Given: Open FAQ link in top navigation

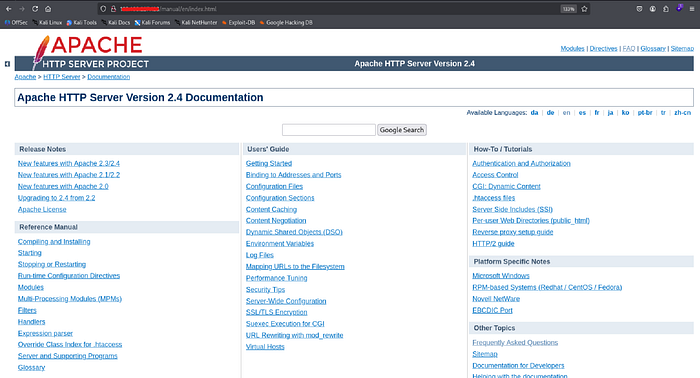Looking at the screenshot, I should [629, 48].
